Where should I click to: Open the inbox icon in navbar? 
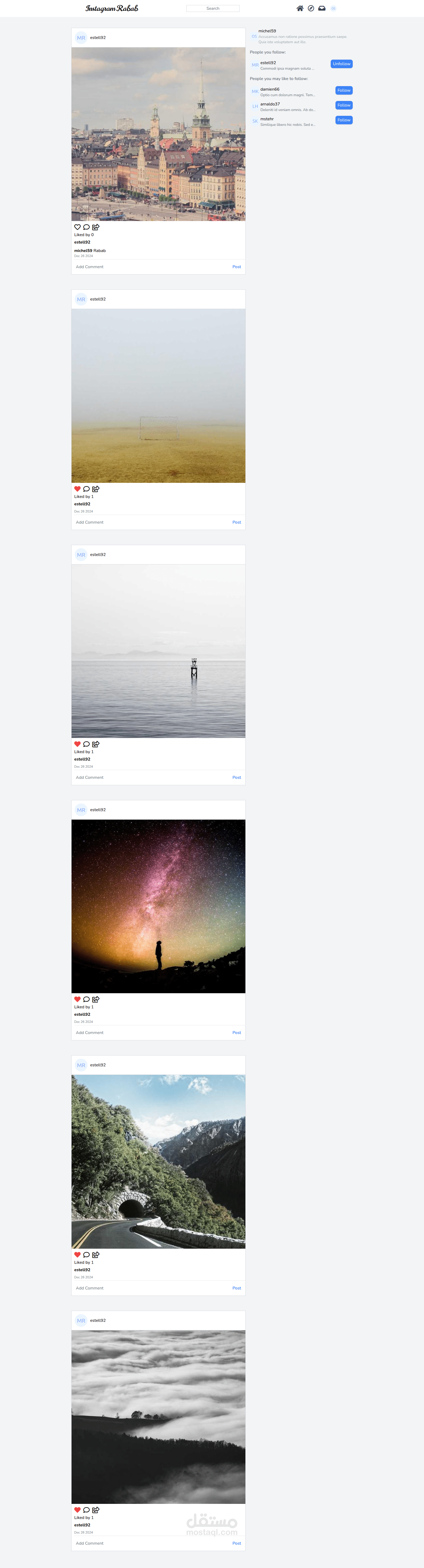click(x=322, y=8)
